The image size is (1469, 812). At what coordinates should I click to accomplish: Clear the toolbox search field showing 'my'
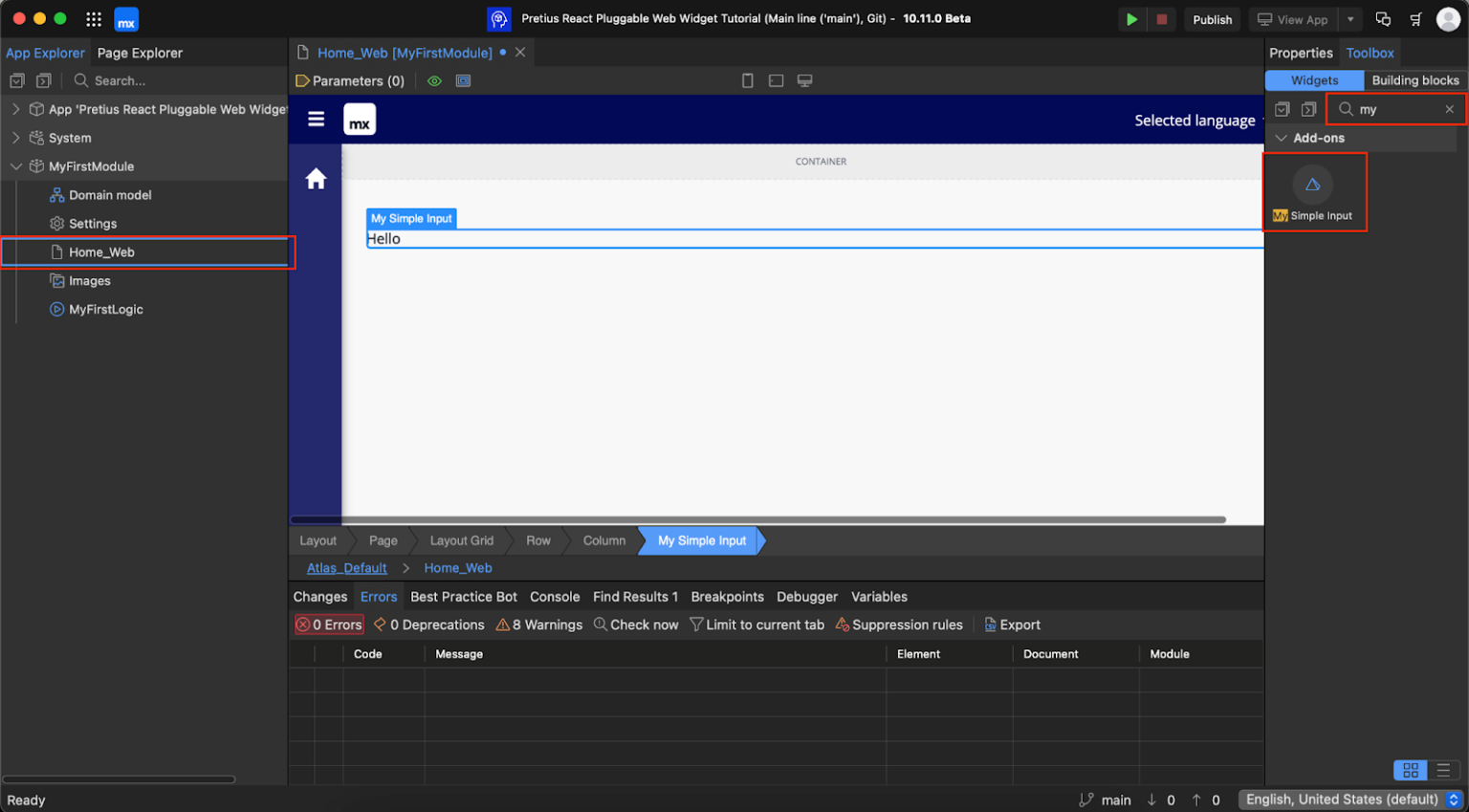pyautogui.click(x=1451, y=109)
